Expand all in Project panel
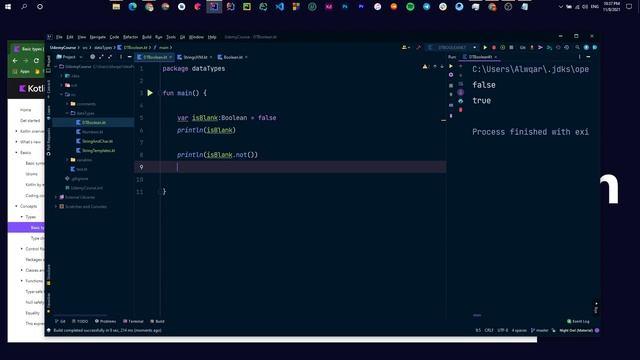 pyautogui.click(x=101, y=57)
